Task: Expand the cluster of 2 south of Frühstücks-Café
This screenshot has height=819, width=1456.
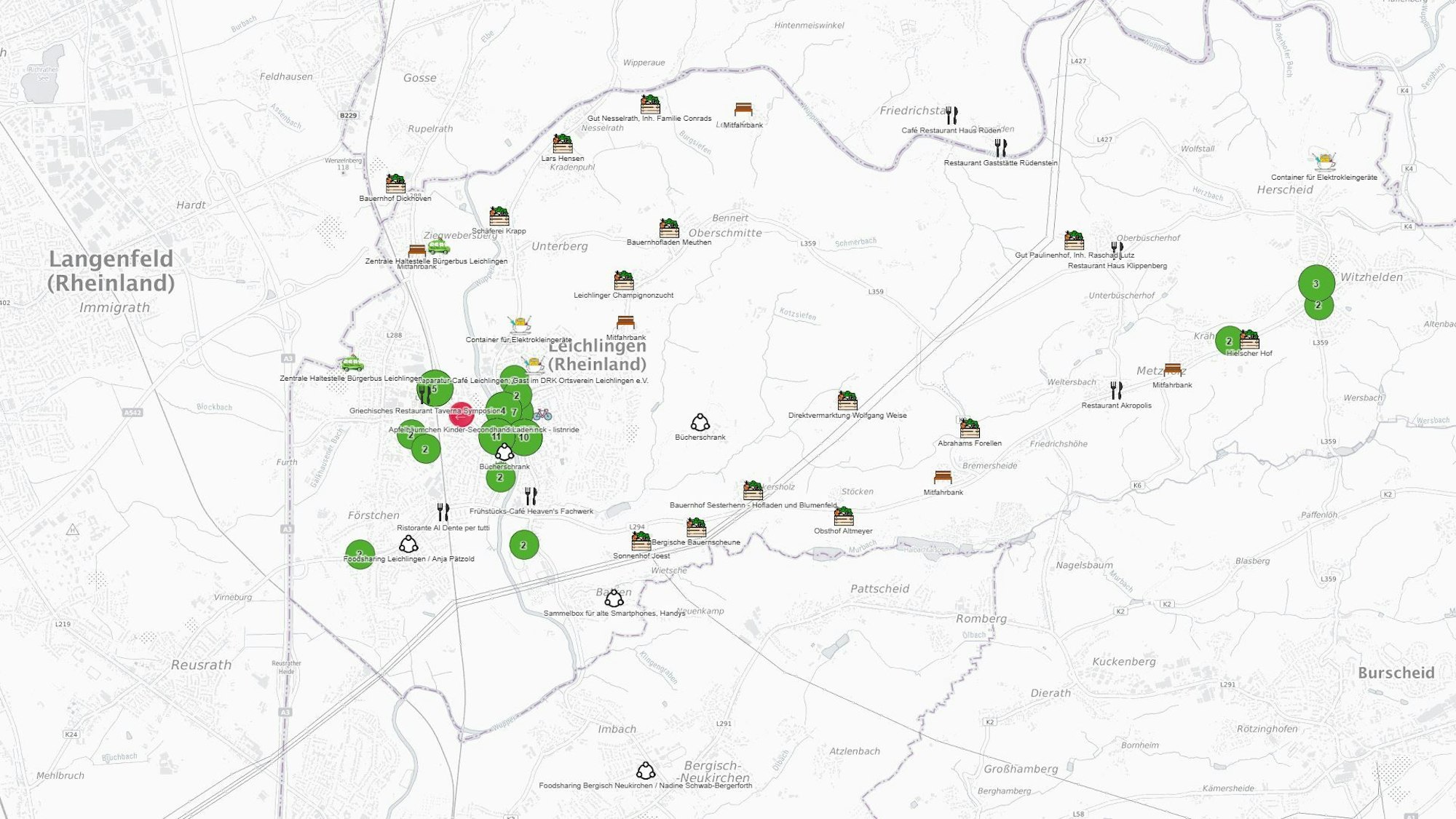Action: 523,545
